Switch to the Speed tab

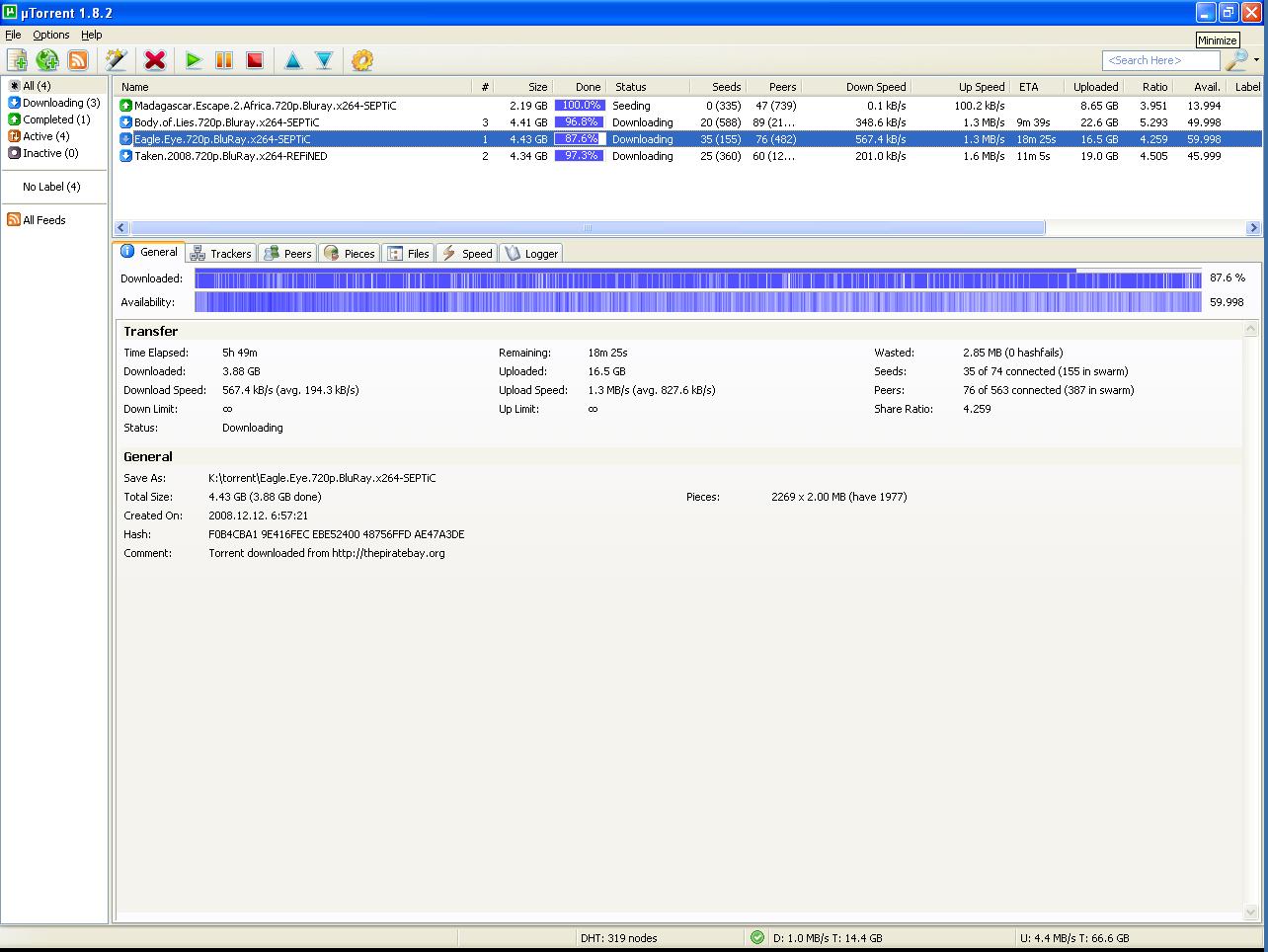466,254
